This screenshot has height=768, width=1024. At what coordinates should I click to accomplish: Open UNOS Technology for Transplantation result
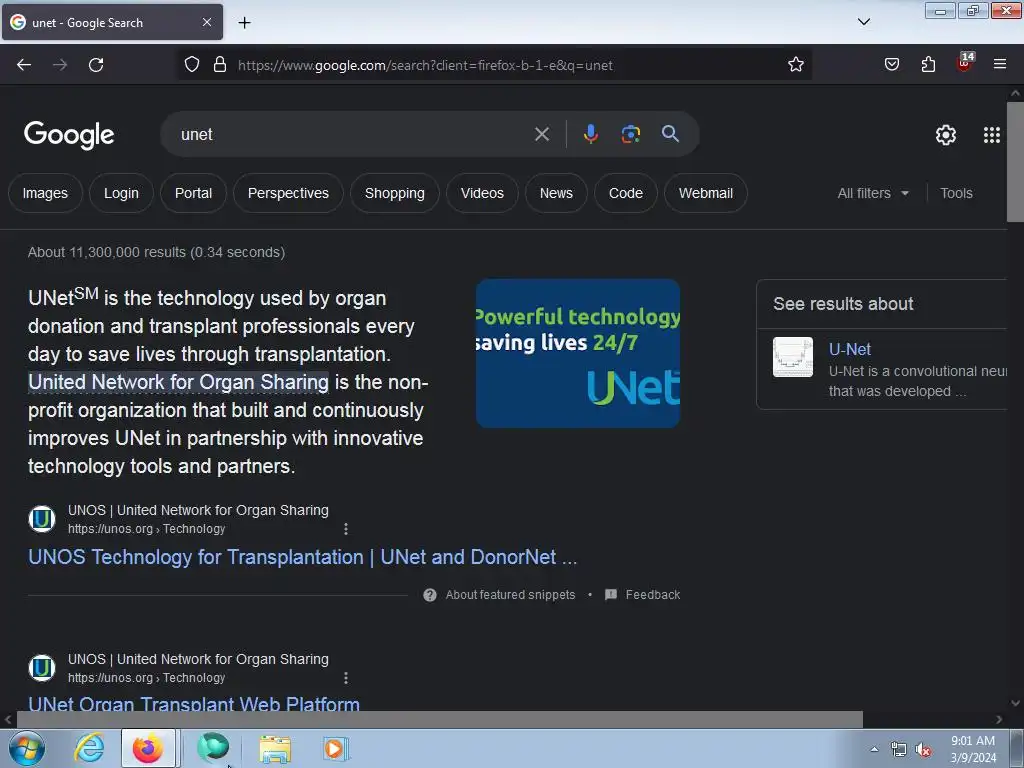click(302, 557)
